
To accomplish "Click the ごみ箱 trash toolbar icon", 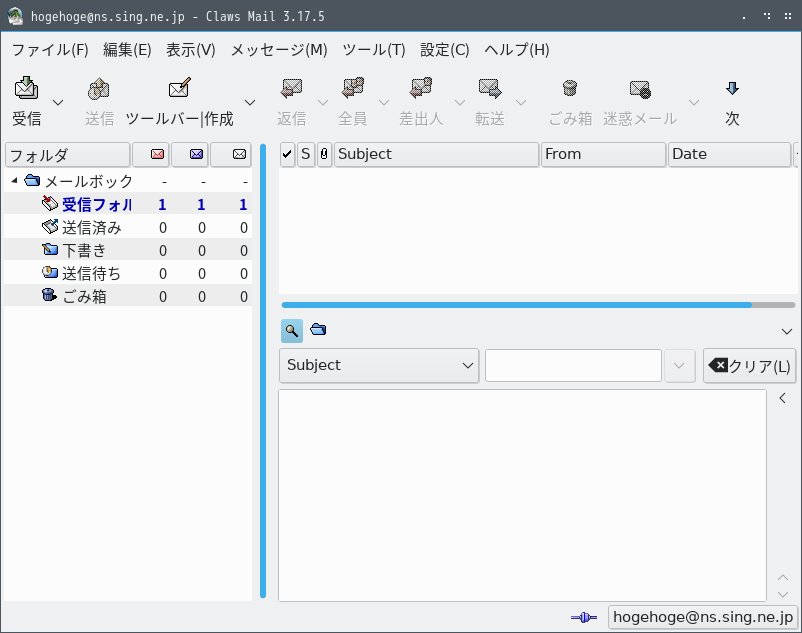I will tap(570, 88).
